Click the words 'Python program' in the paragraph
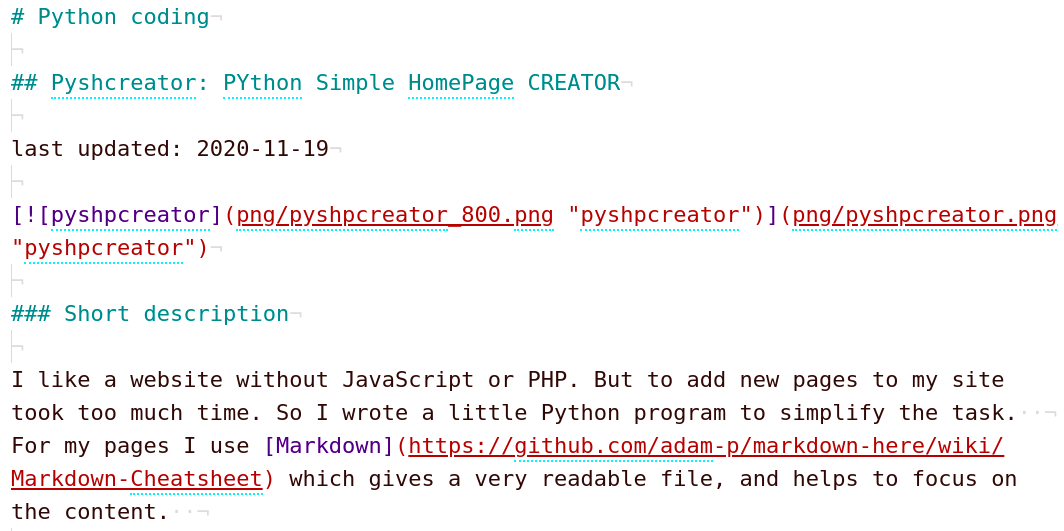This screenshot has width=1064, height=531. [x=634, y=413]
